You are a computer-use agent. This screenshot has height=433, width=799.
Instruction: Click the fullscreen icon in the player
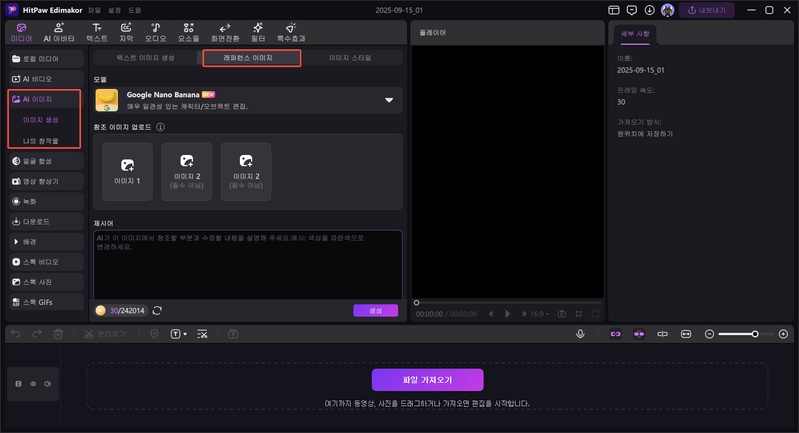point(595,313)
